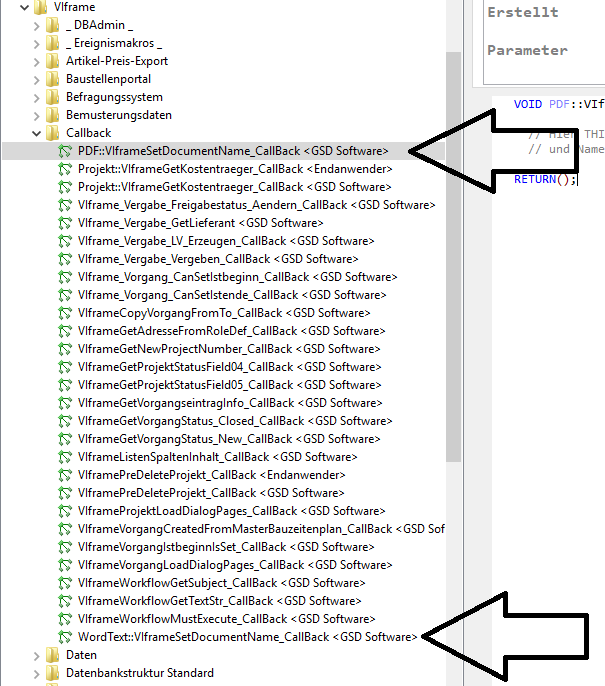Click icon of VIframeGetNewProjectNumber_CallBack

pos(65,349)
